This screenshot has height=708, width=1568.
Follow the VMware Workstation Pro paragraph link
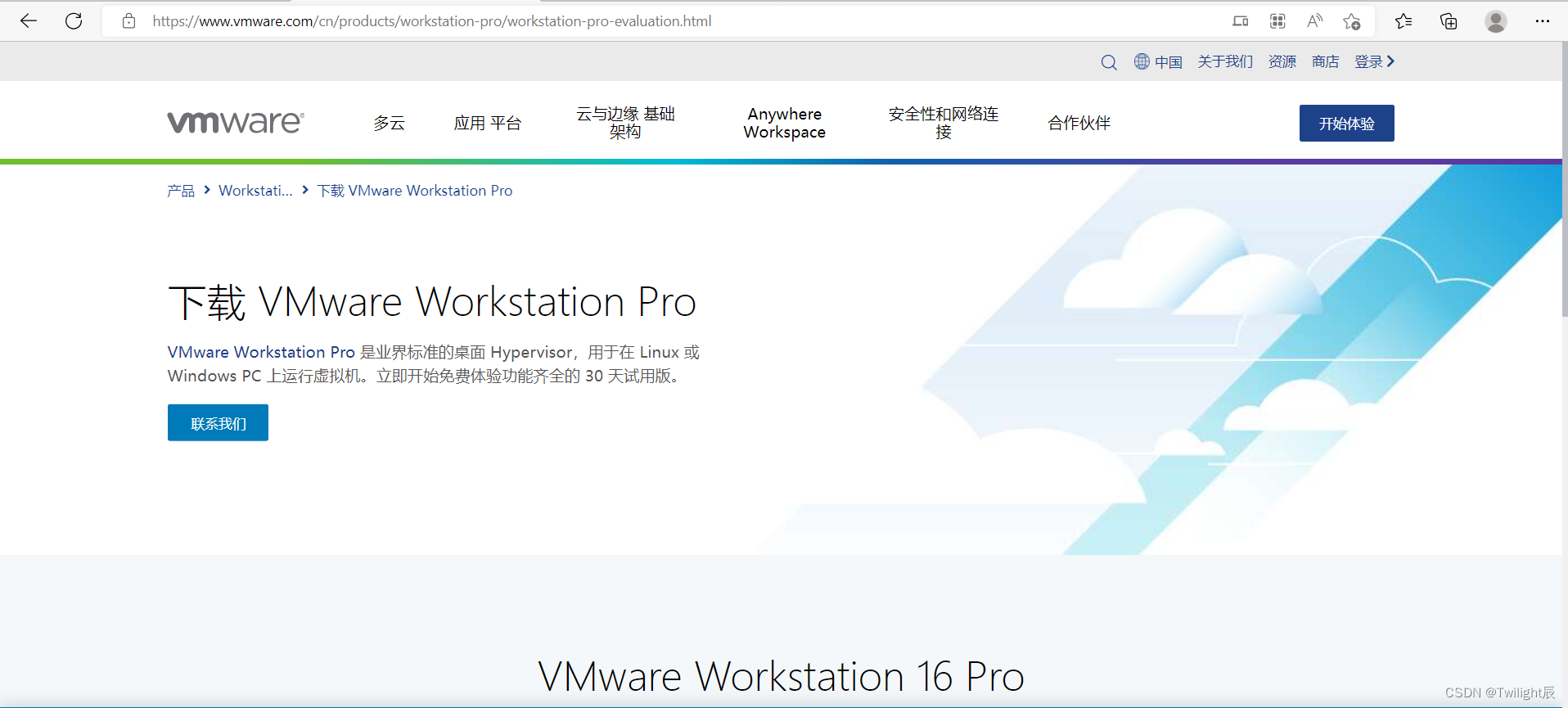point(261,352)
